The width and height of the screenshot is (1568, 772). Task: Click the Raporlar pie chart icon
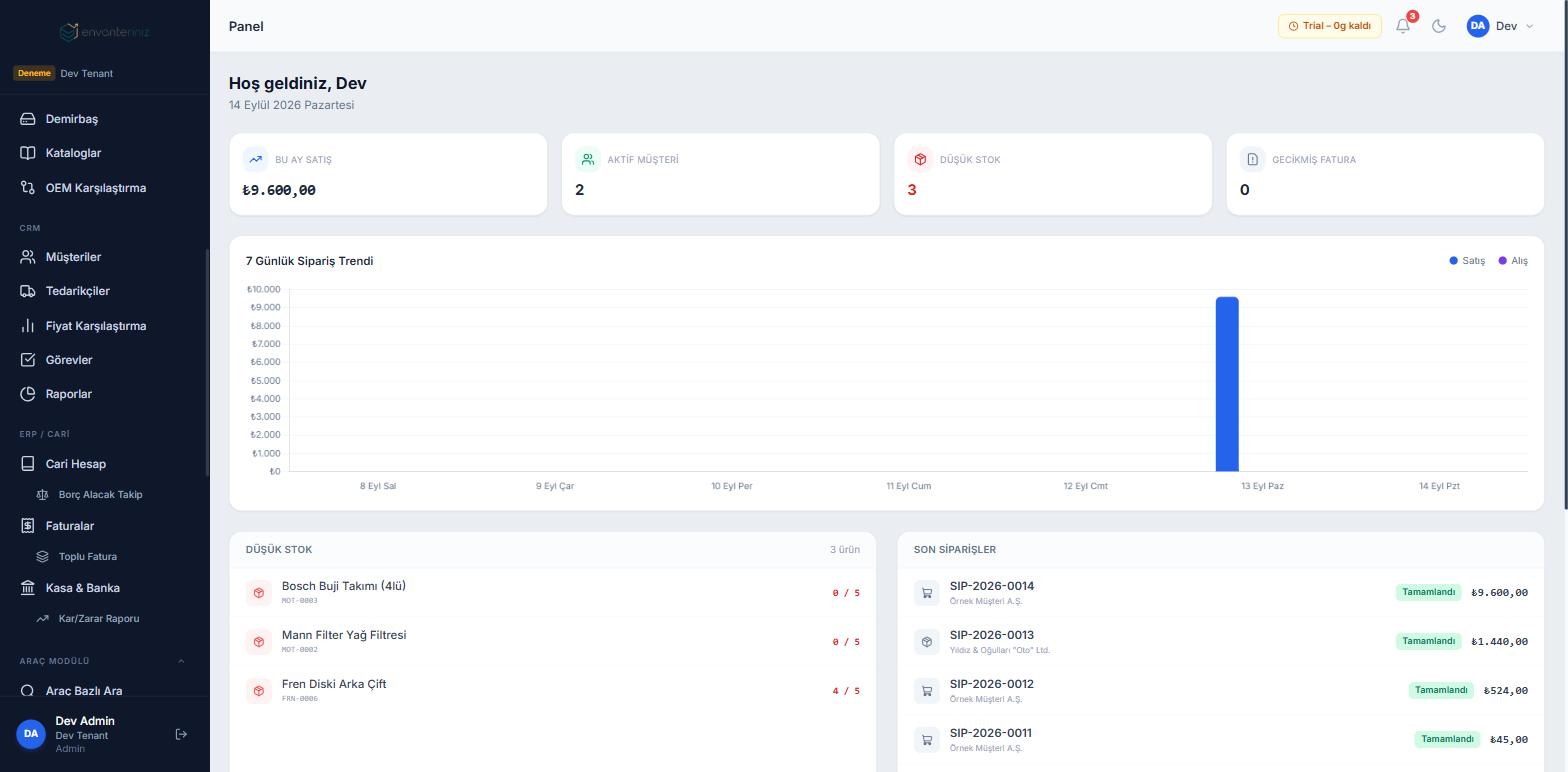point(28,394)
